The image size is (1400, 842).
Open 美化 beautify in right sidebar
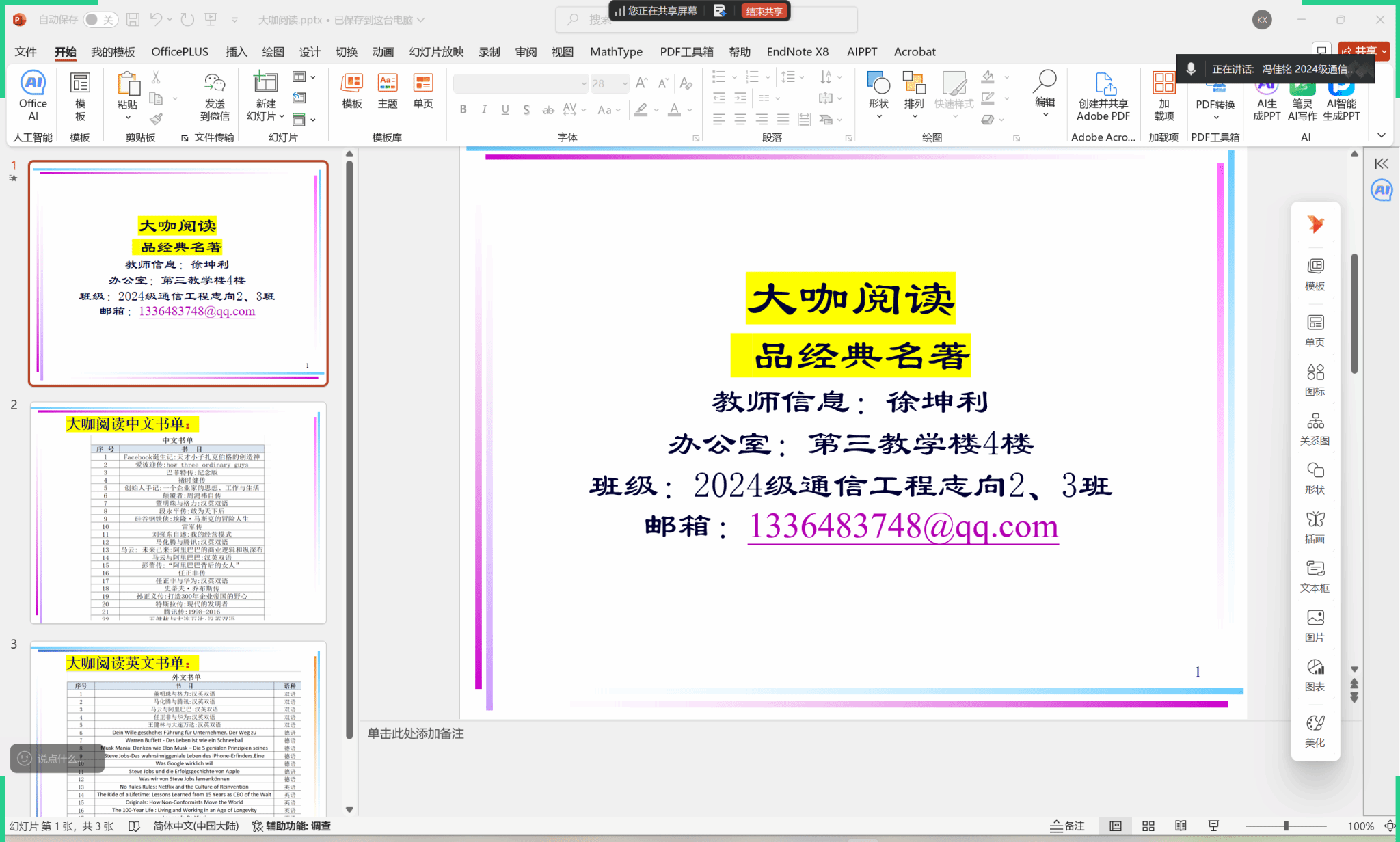click(x=1315, y=731)
